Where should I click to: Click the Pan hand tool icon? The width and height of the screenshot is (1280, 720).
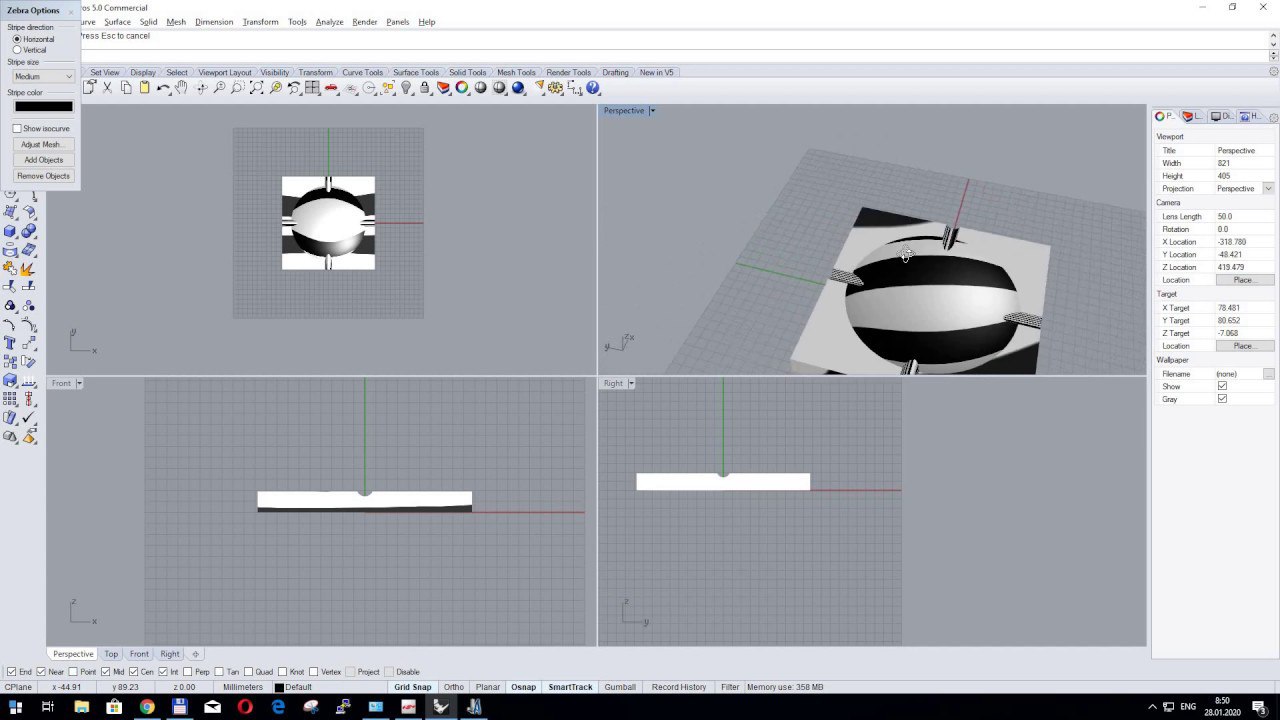(x=181, y=88)
